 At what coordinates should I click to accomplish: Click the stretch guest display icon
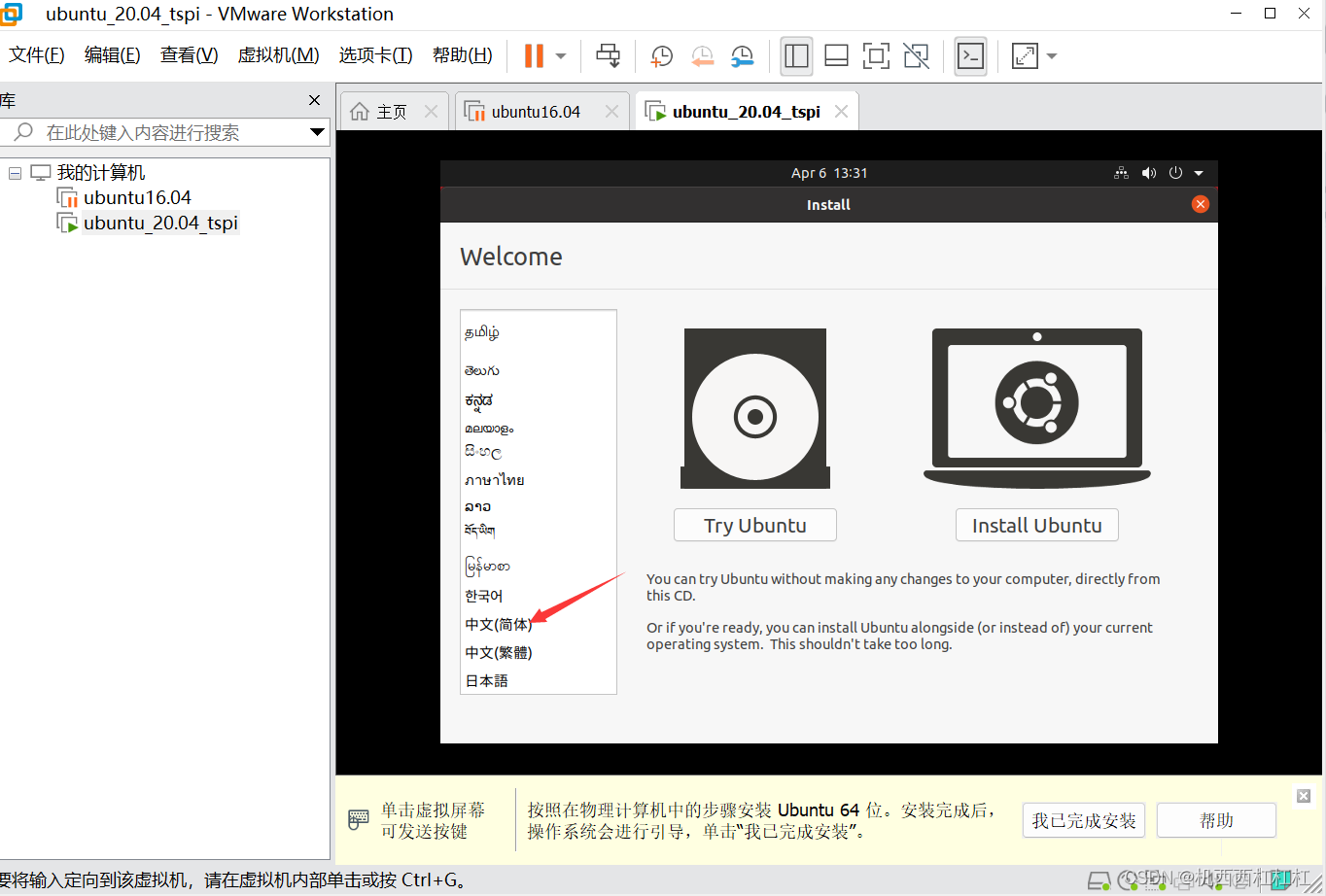(x=1025, y=56)
